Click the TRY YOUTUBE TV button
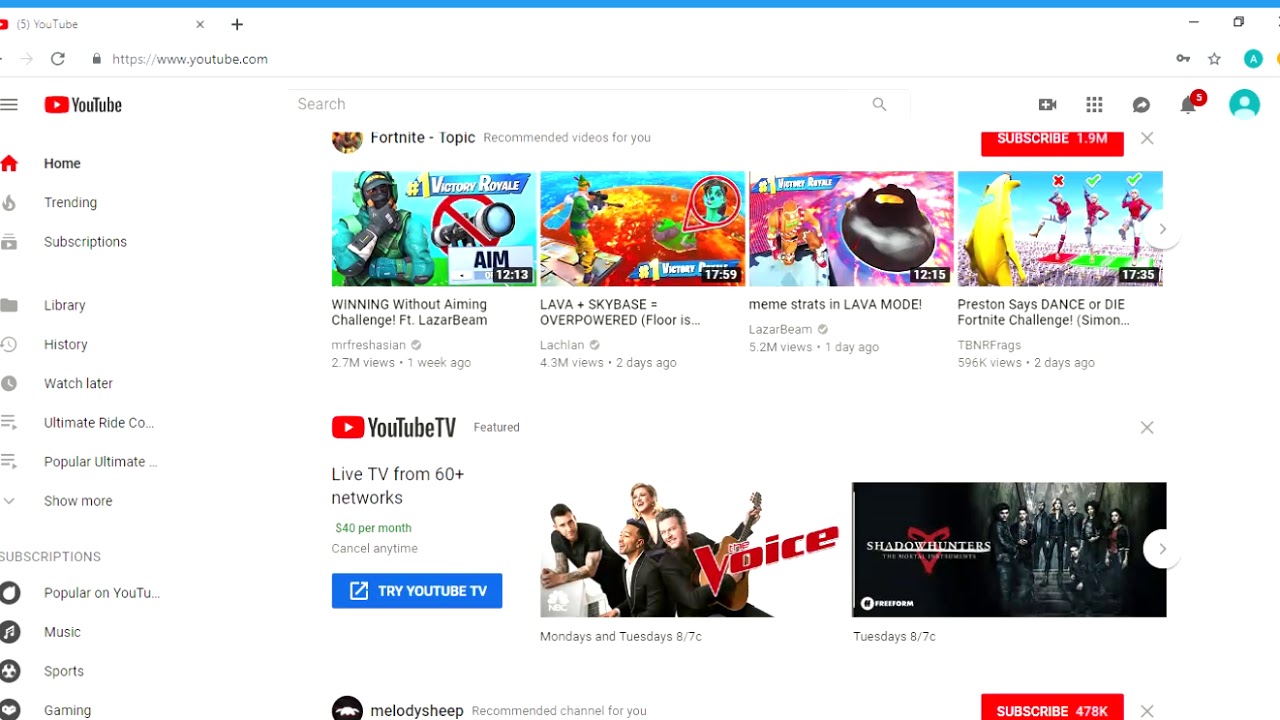 click(x=417, y=591)
